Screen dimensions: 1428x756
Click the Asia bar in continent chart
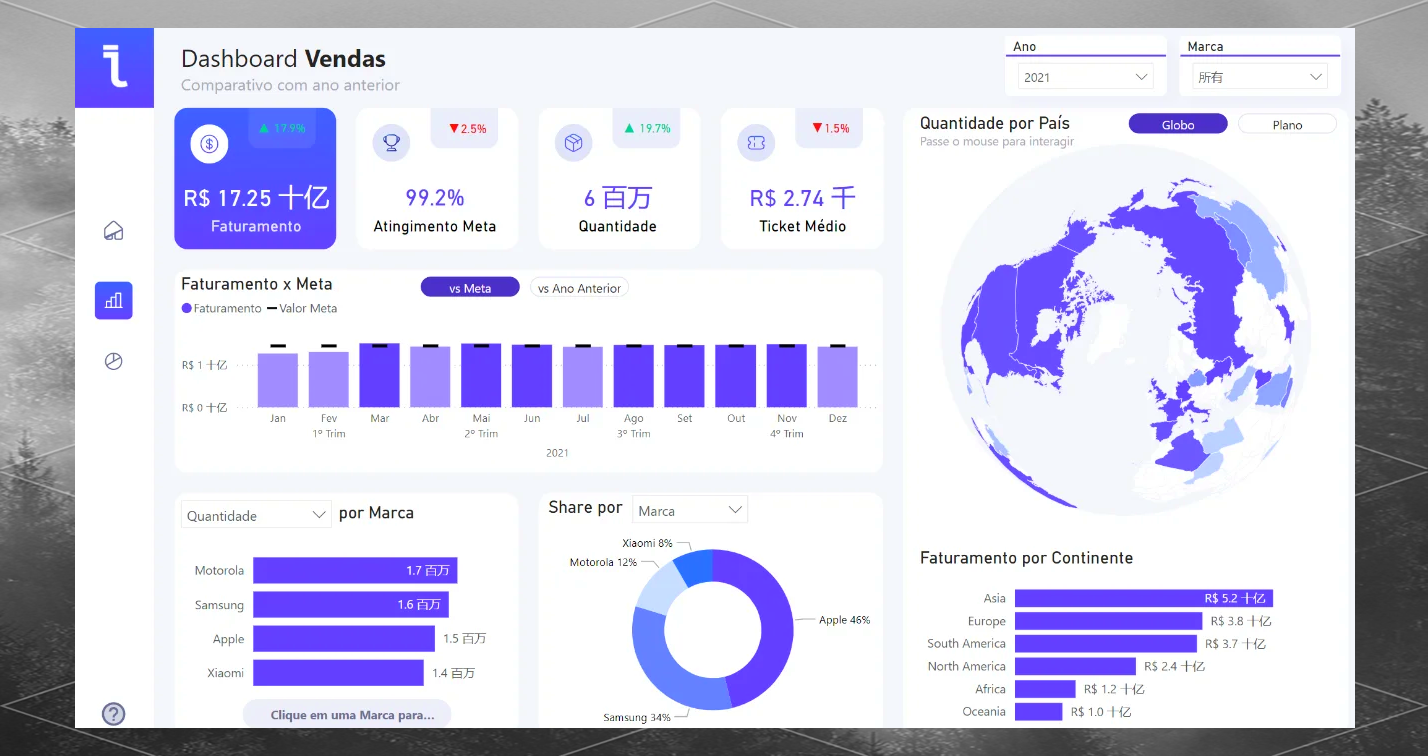[1144, 598]
